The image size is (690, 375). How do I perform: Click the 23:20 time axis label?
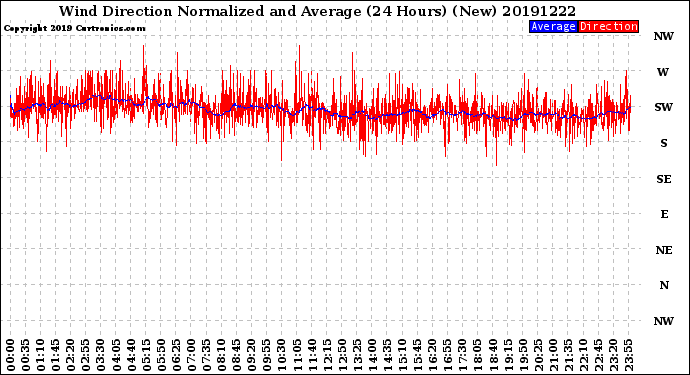point(613,355)
